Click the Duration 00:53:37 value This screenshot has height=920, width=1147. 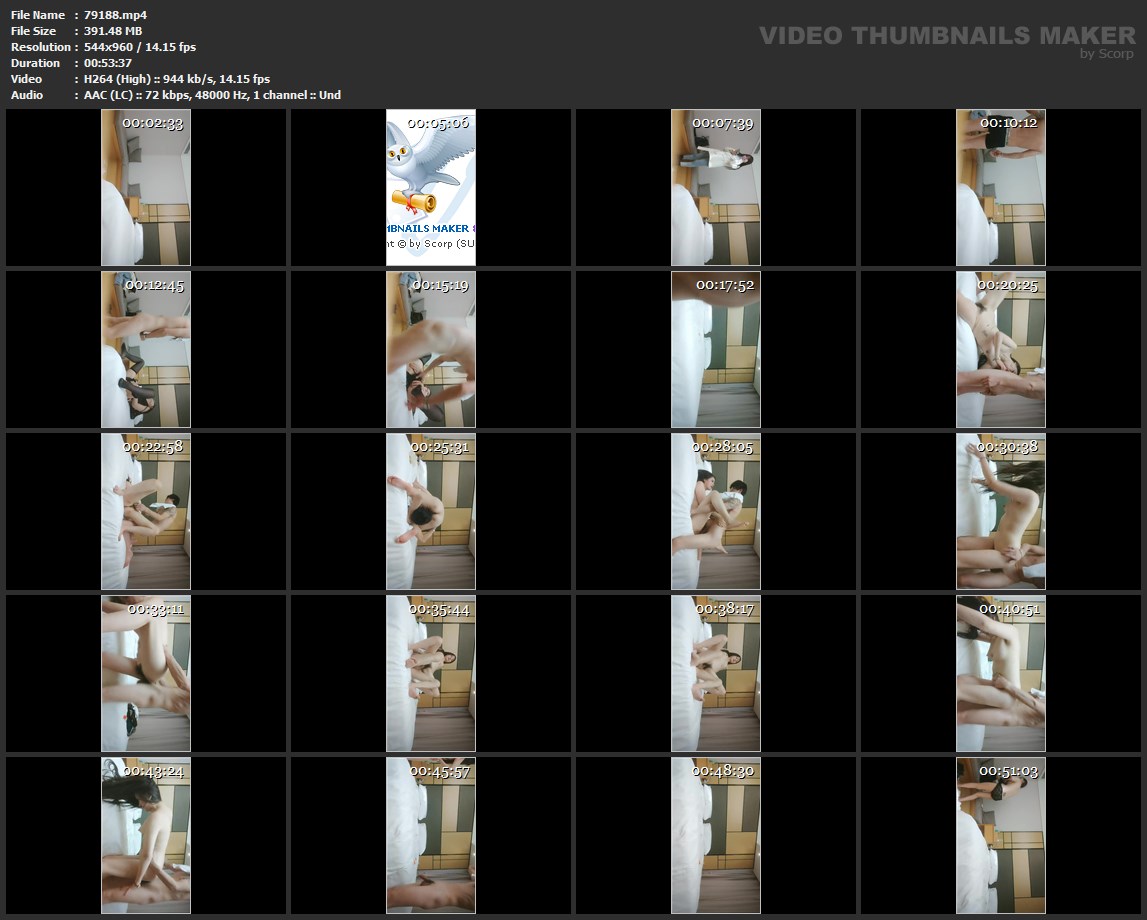109,63
